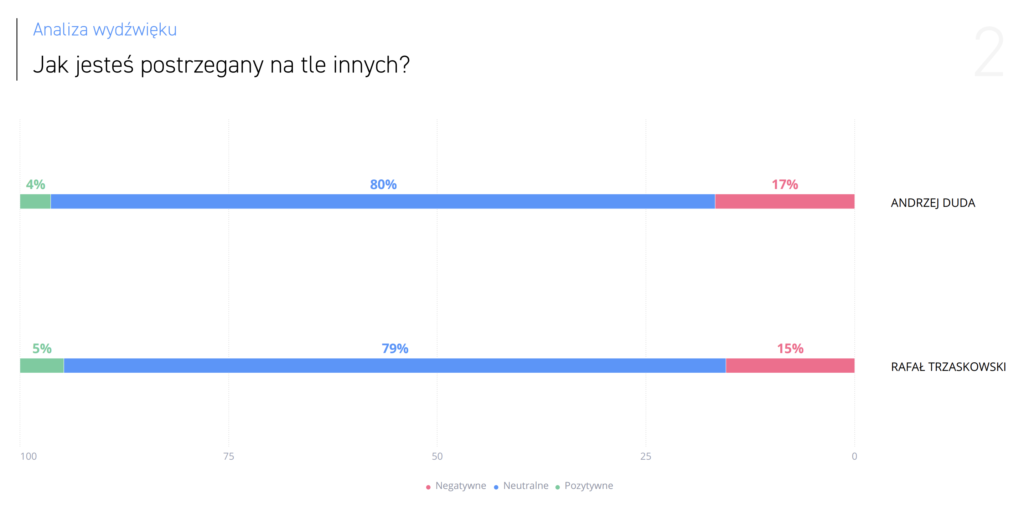Screen dimensions: 1024x505
Task: Click the 80% value label
Action: click(383, 184)
